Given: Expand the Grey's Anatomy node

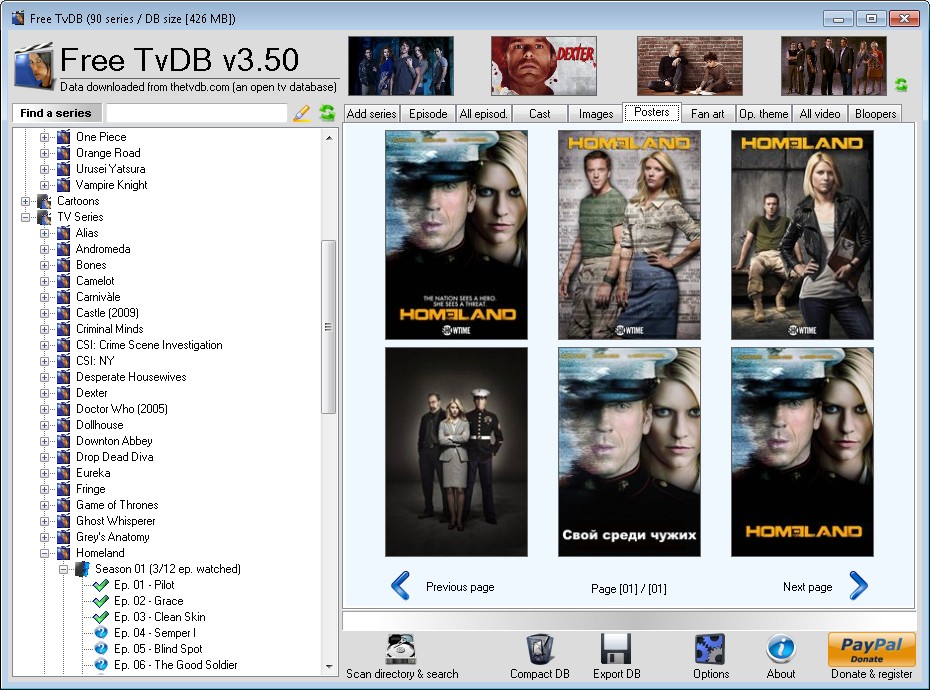Looking at the screenshot, I should pos(44,538).
